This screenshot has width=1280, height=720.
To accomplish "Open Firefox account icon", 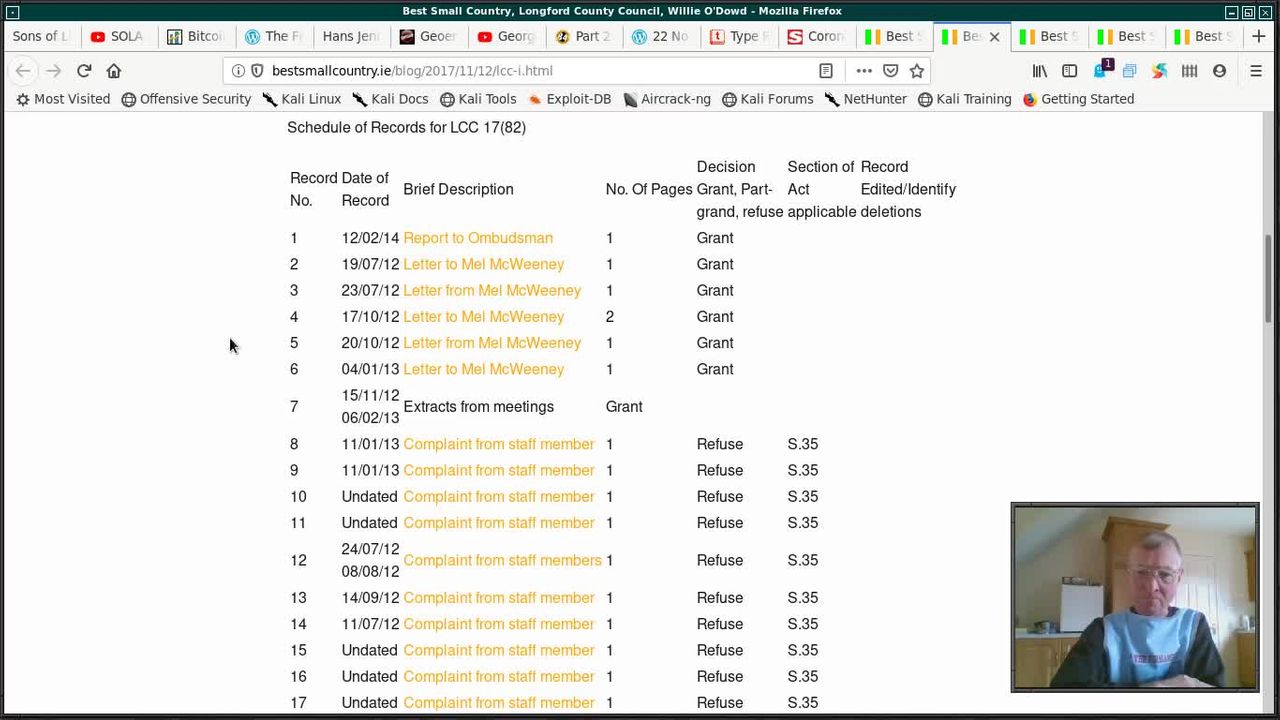I will 1219,71.
